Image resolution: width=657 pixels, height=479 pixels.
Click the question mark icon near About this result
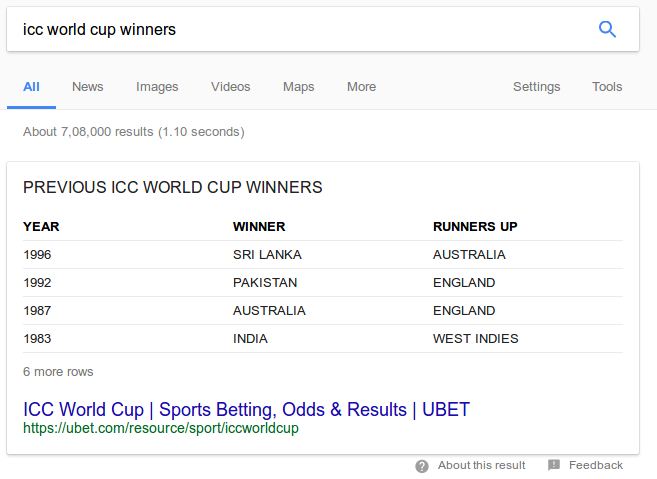point(422,466)
